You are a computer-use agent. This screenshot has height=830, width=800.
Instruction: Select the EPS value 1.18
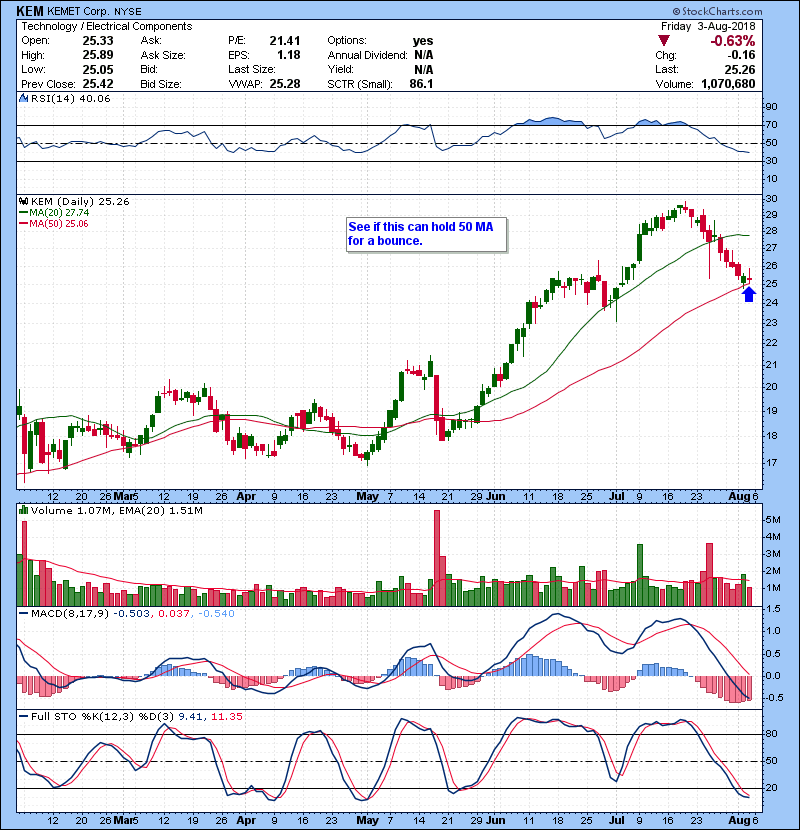point(289,55)
